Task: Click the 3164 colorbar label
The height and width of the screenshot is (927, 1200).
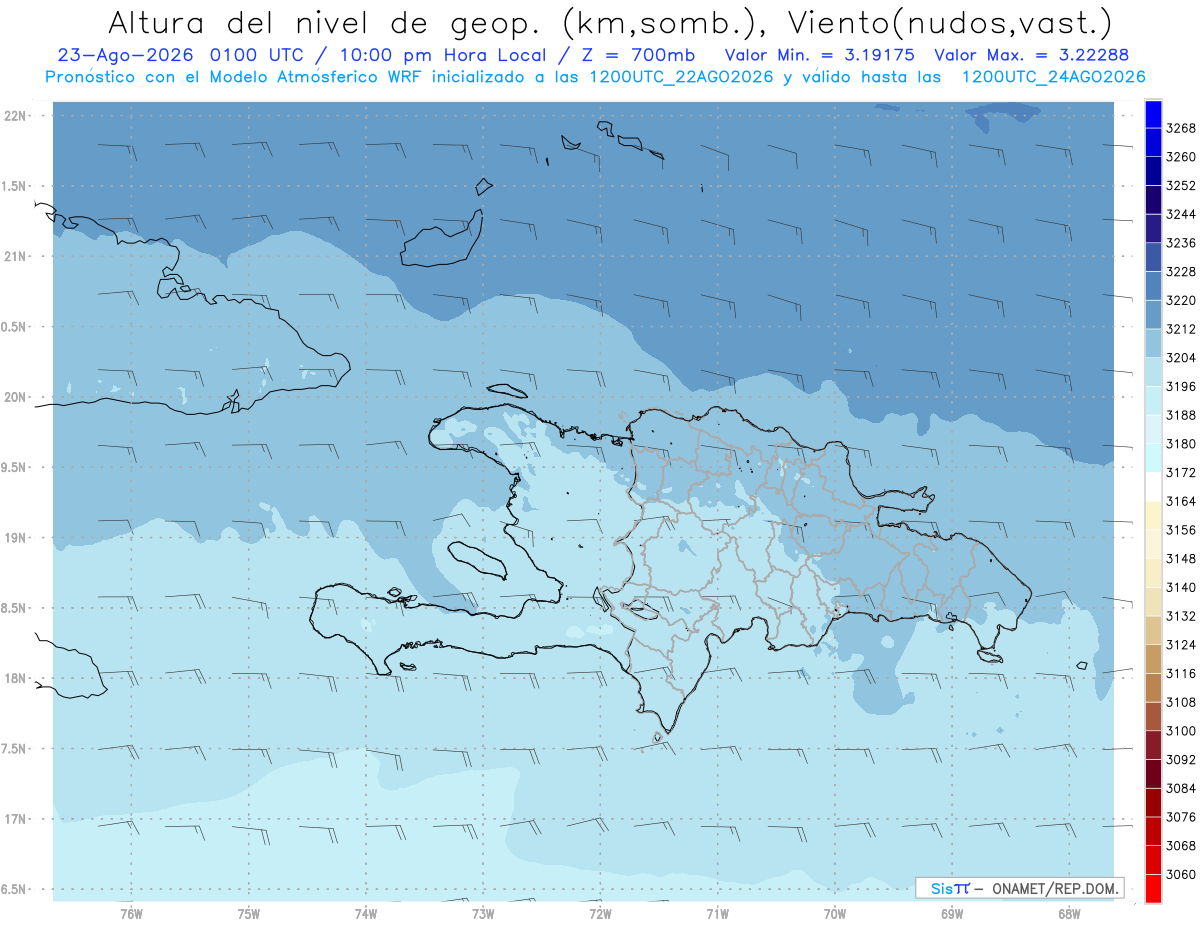Action: pyautogui.click(x=1181, y=501)
